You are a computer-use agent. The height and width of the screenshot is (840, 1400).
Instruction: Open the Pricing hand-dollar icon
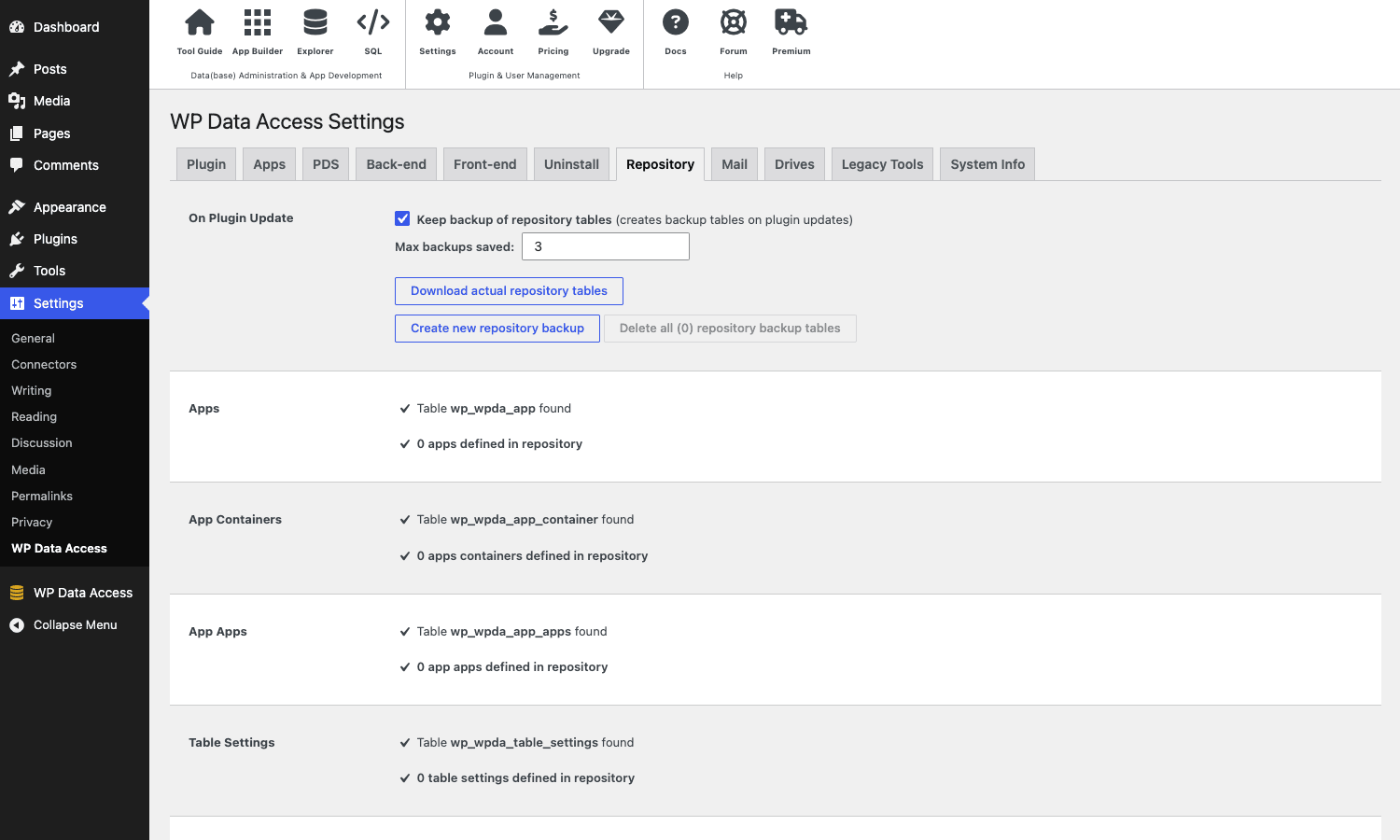553,21
